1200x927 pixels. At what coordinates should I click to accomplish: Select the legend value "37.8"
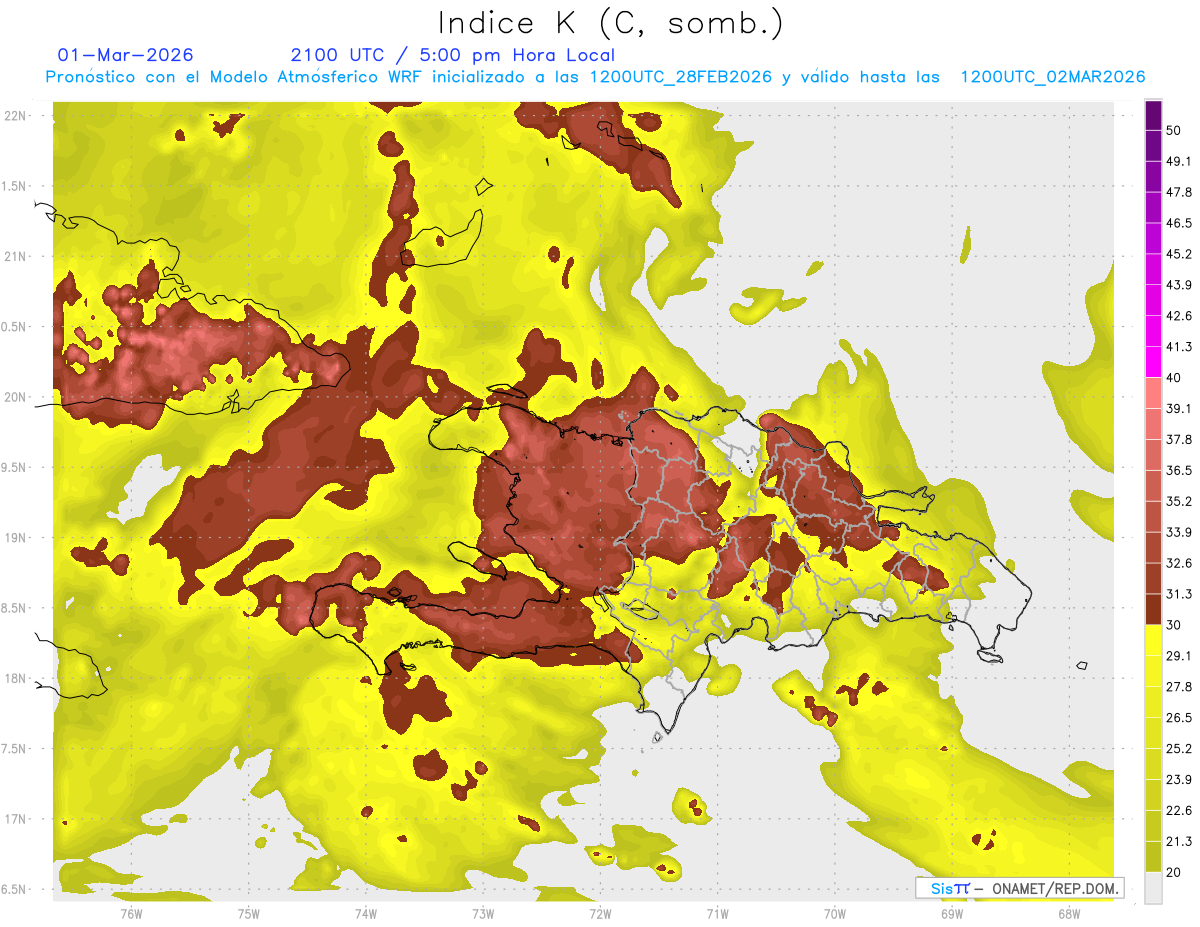coord(1178,439)
